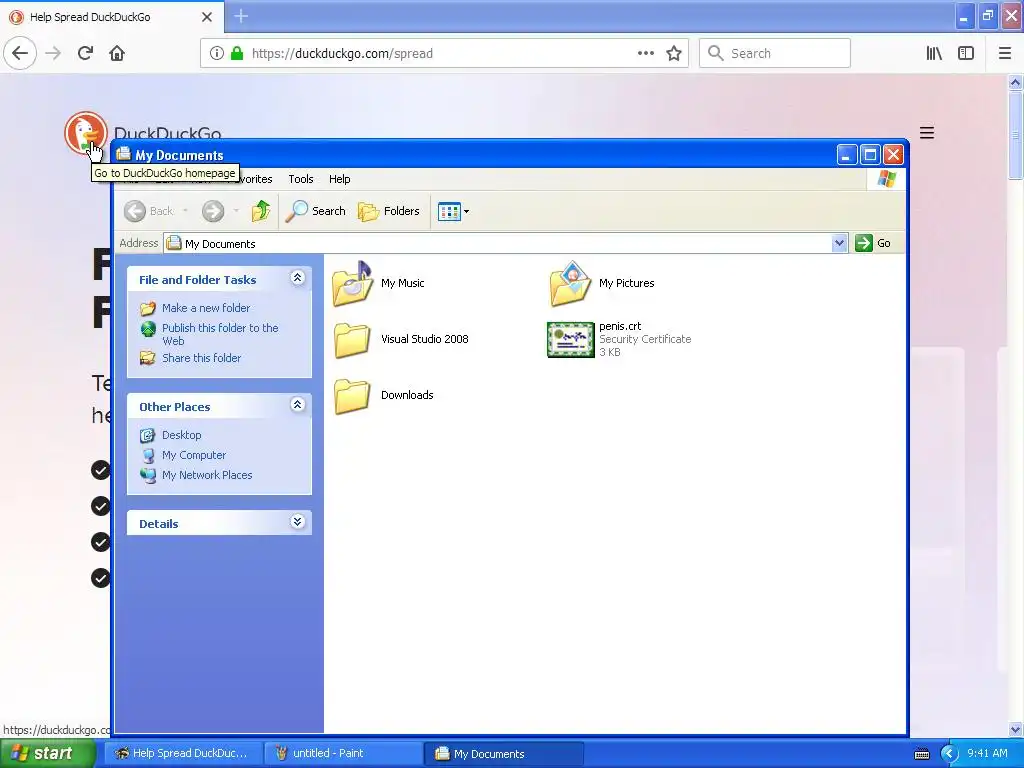Click the Up folder icon in Explorer toolbar
Screen dimensions: 1024x768
click(x=261, y=211)
